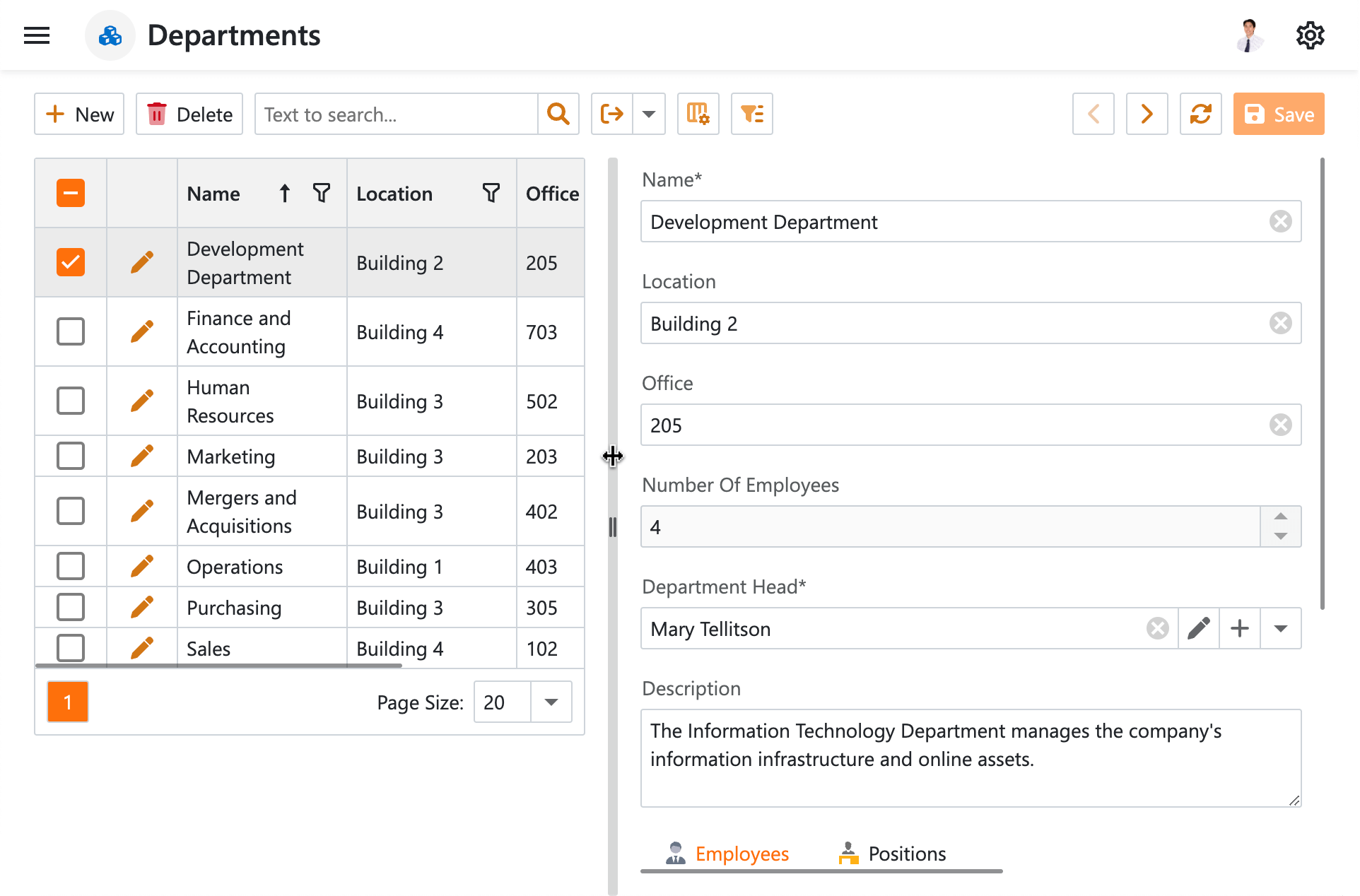The image size is (1360, 896).
Task: Toggle the select-all checkbox in grid header
Action: (x=70, y=192)
